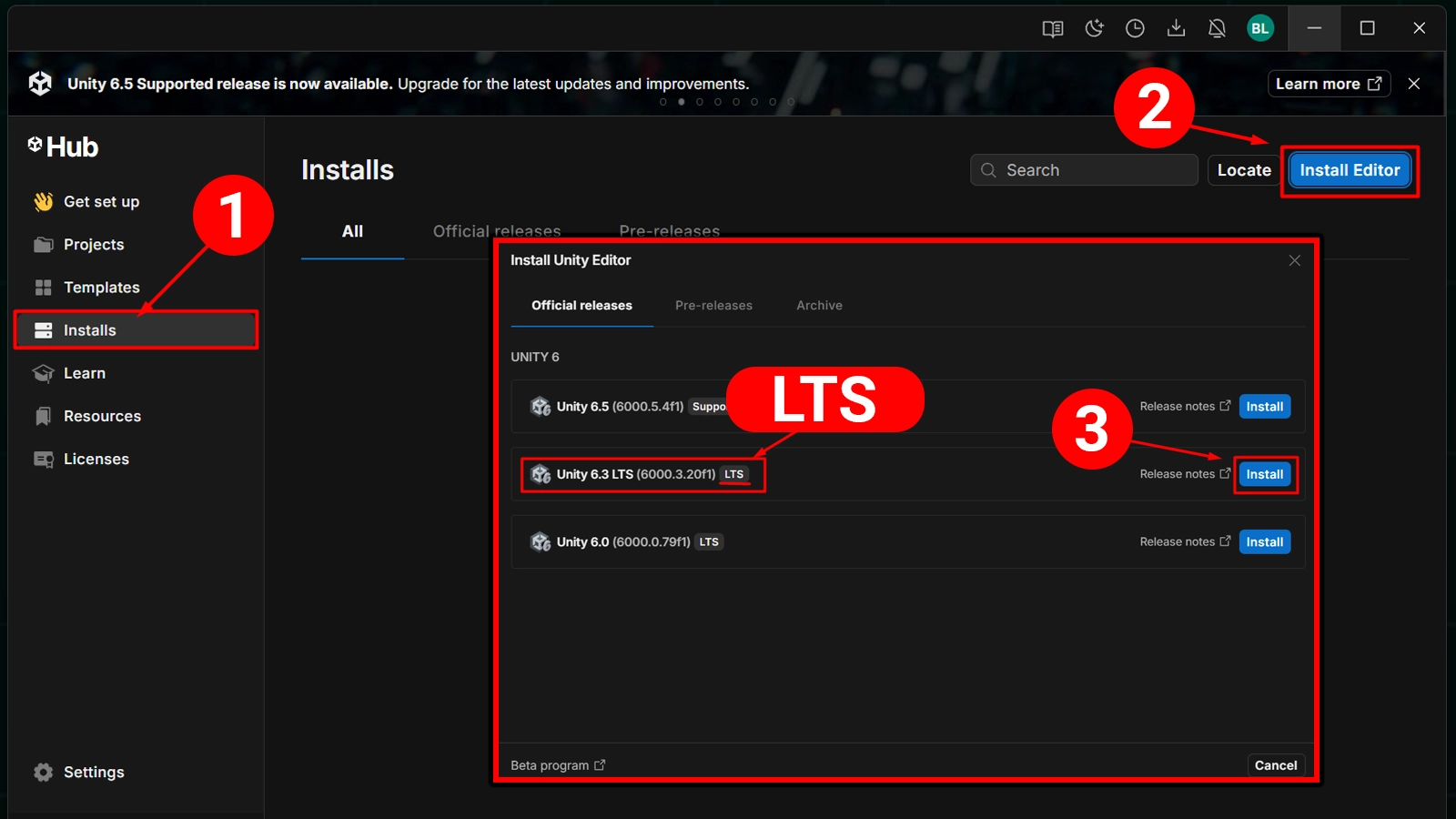Click the Unity 6.3 LTS (6000.3.20f1) label
This screenshot has height=819, width=1456.
coord(636,474)
